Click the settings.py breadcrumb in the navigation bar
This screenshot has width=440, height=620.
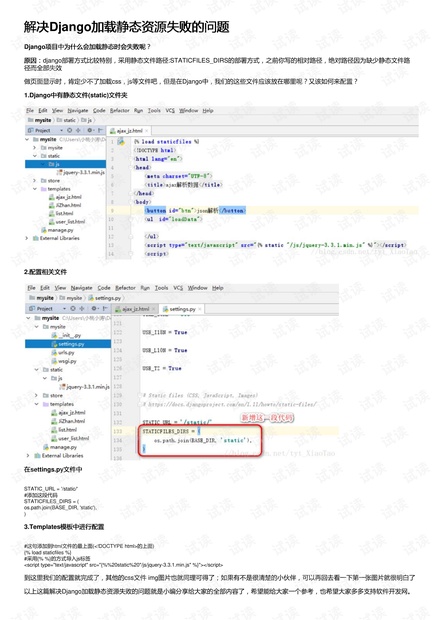pos(105,298)
